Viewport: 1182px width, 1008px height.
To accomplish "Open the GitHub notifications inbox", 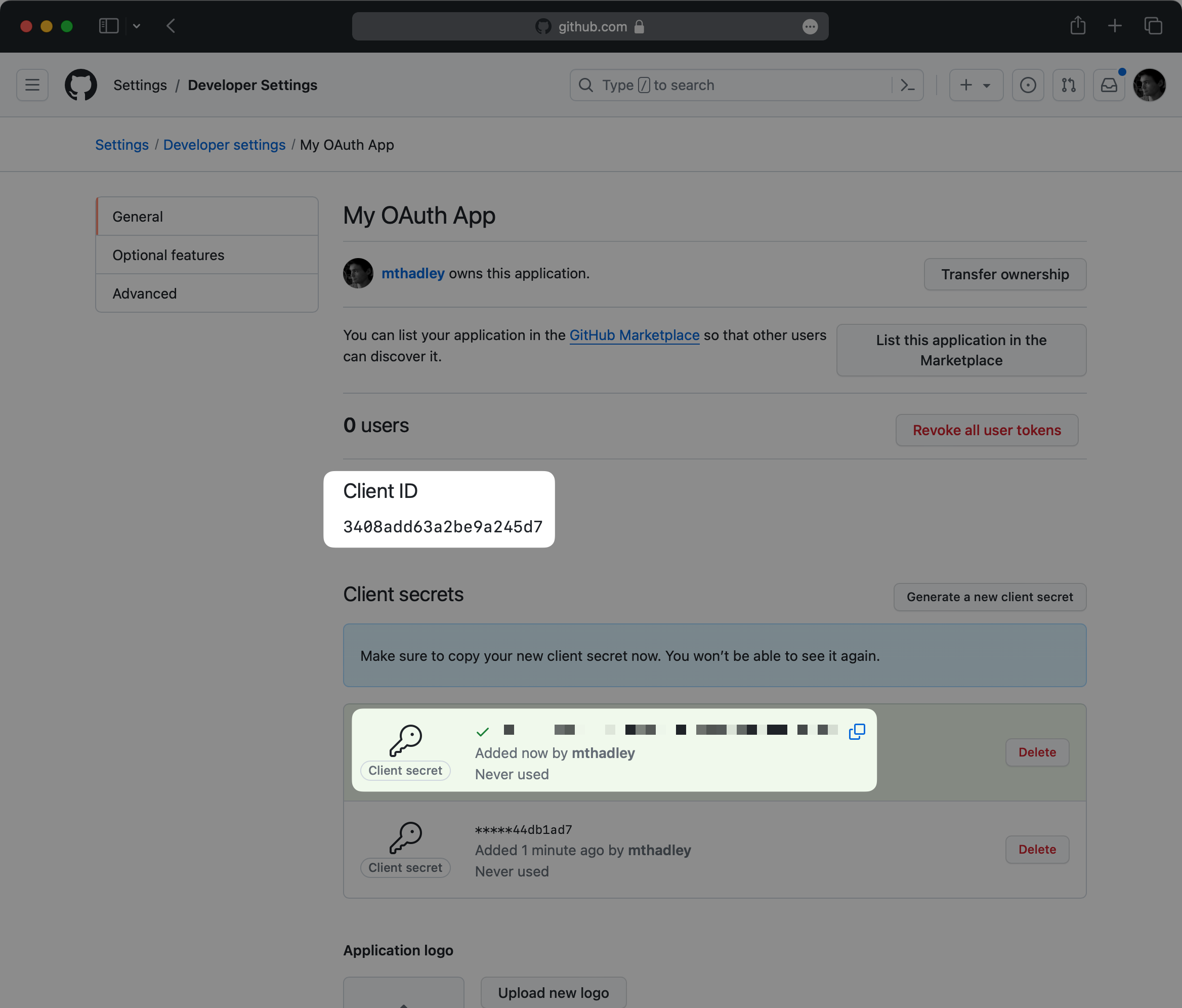I will [1109, 85].
